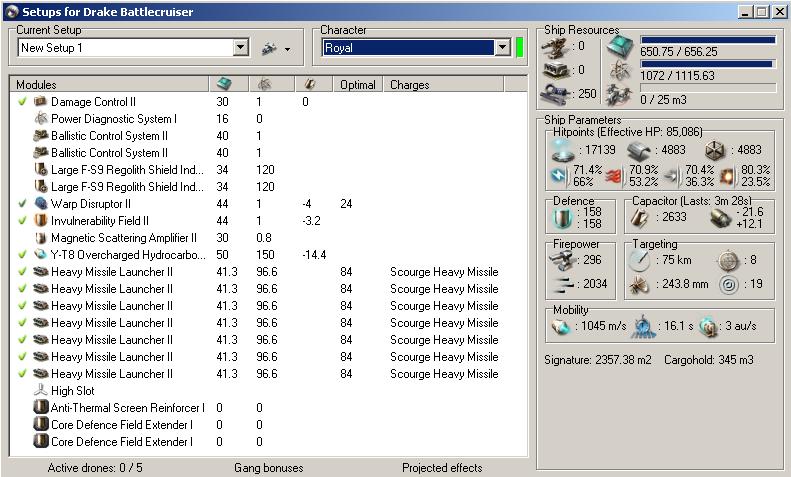Deactivate the Y-T8 Overcharged Hydrocarbon module checkmark
The image size is (791, 477).
click(x=22, y=255)
